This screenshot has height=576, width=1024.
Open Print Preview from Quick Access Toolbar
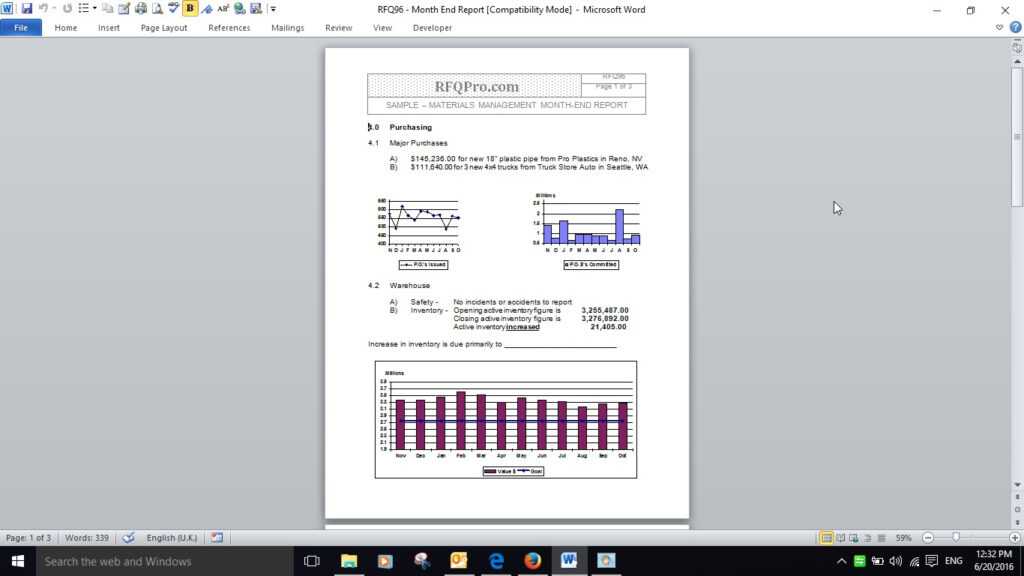156,8
